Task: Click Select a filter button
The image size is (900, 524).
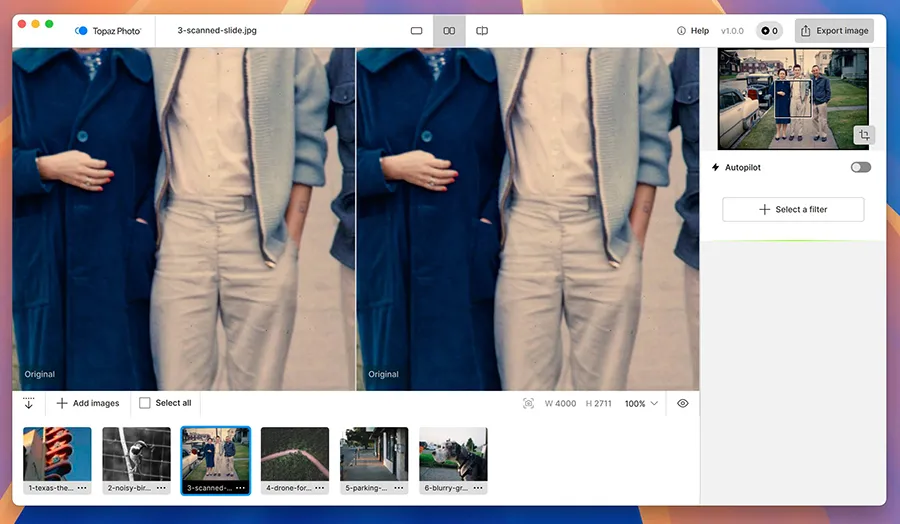Action: click(x=793, y=209)
